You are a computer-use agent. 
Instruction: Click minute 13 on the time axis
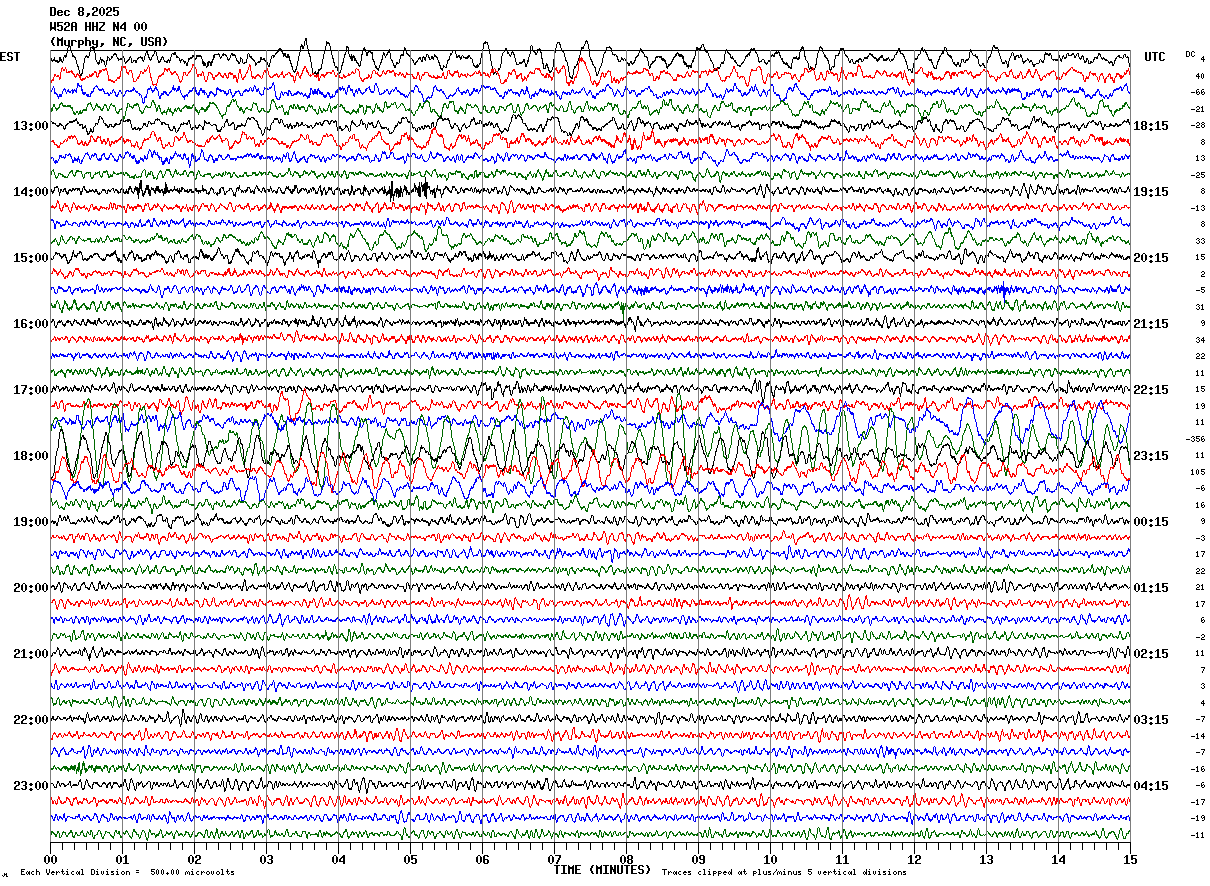[986, 859]
